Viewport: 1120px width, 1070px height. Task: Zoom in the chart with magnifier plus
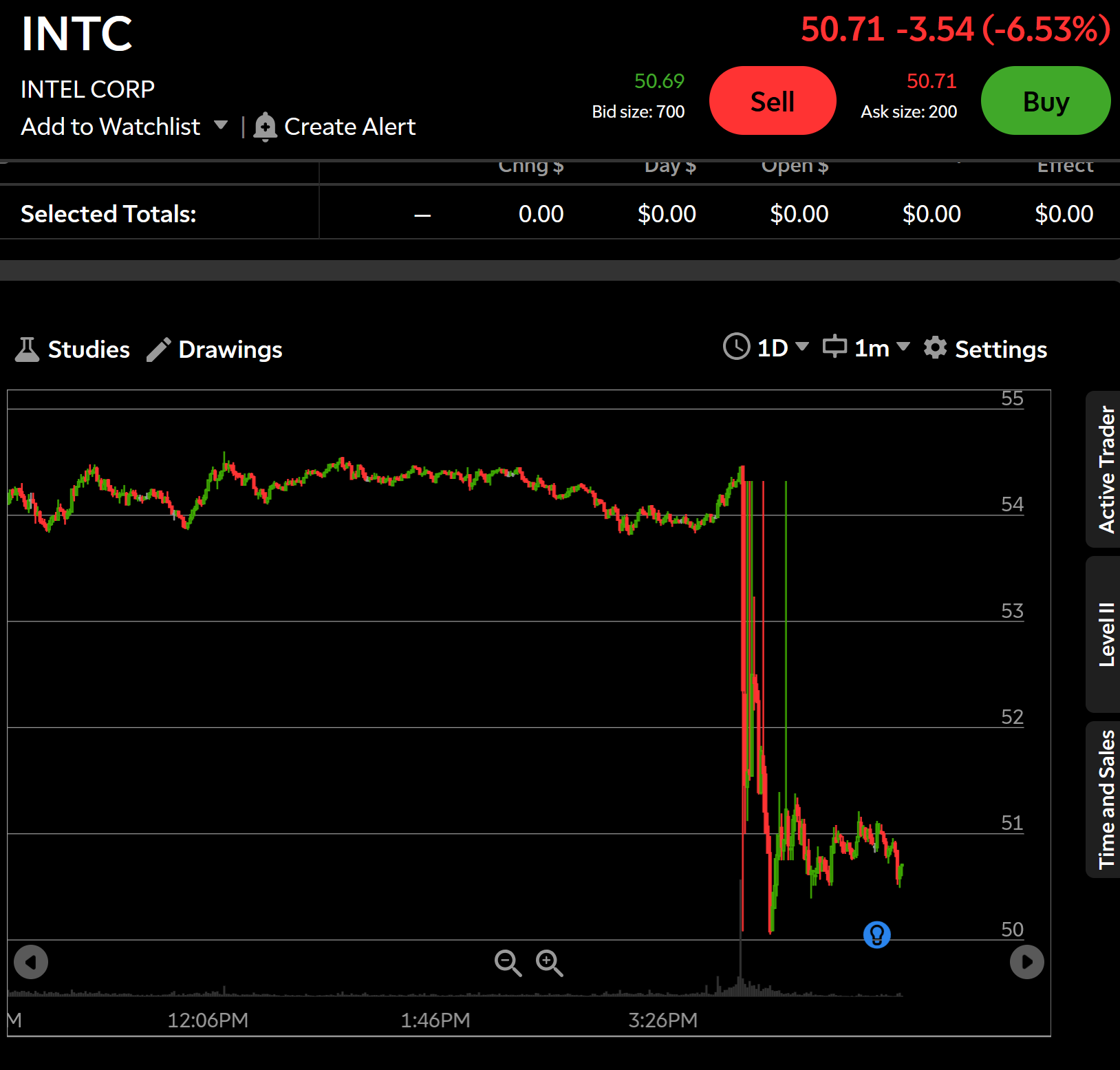[549, 963]
